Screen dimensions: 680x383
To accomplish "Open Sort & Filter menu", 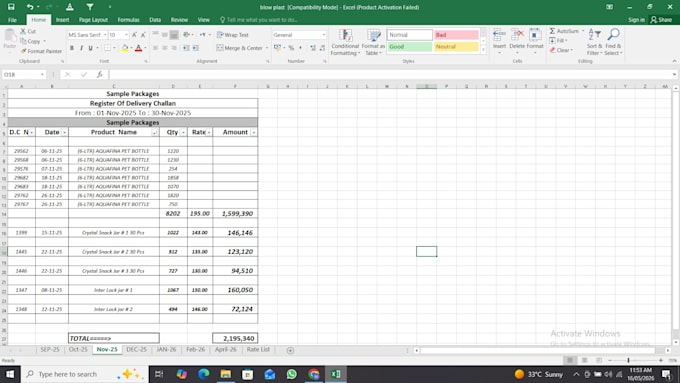I will (595, 42).
